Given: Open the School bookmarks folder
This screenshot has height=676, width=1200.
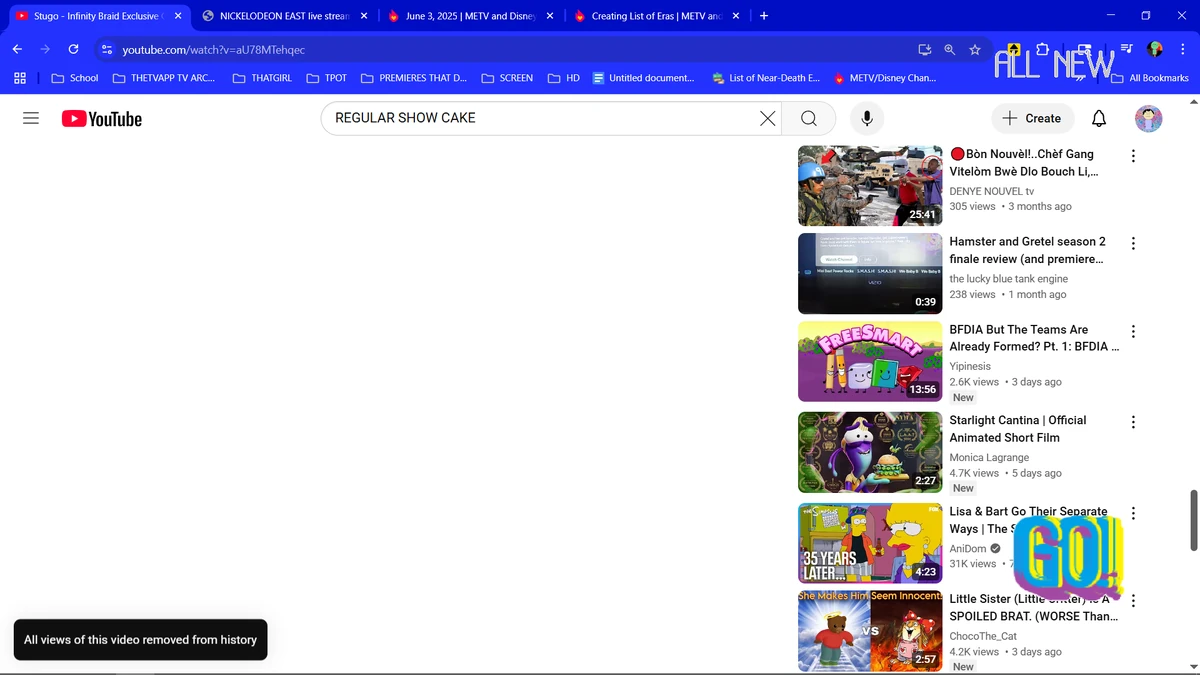Looking at the screenshot, I should (73, 77).
